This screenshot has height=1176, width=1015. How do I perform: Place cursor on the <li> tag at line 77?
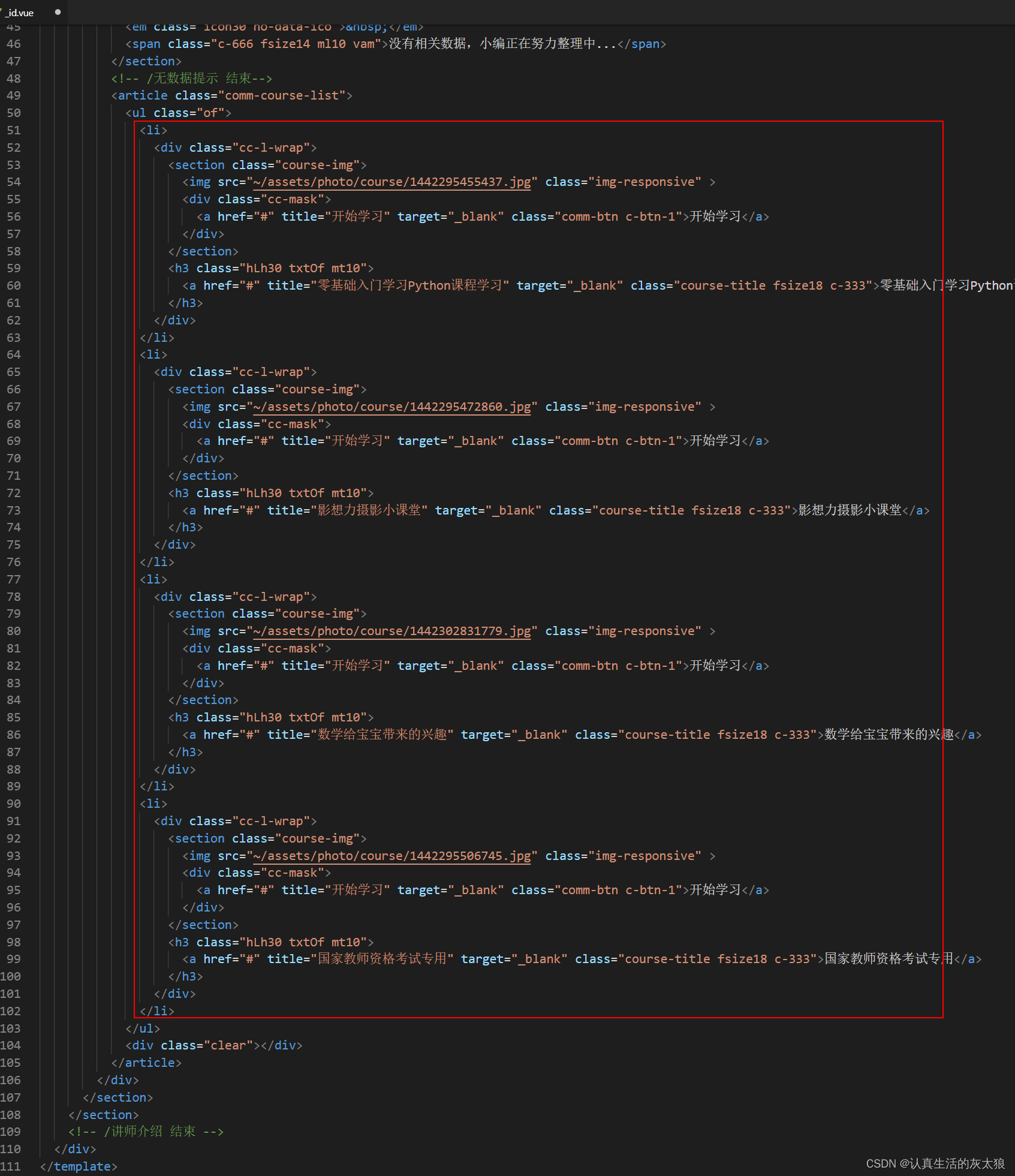(153, 579)
